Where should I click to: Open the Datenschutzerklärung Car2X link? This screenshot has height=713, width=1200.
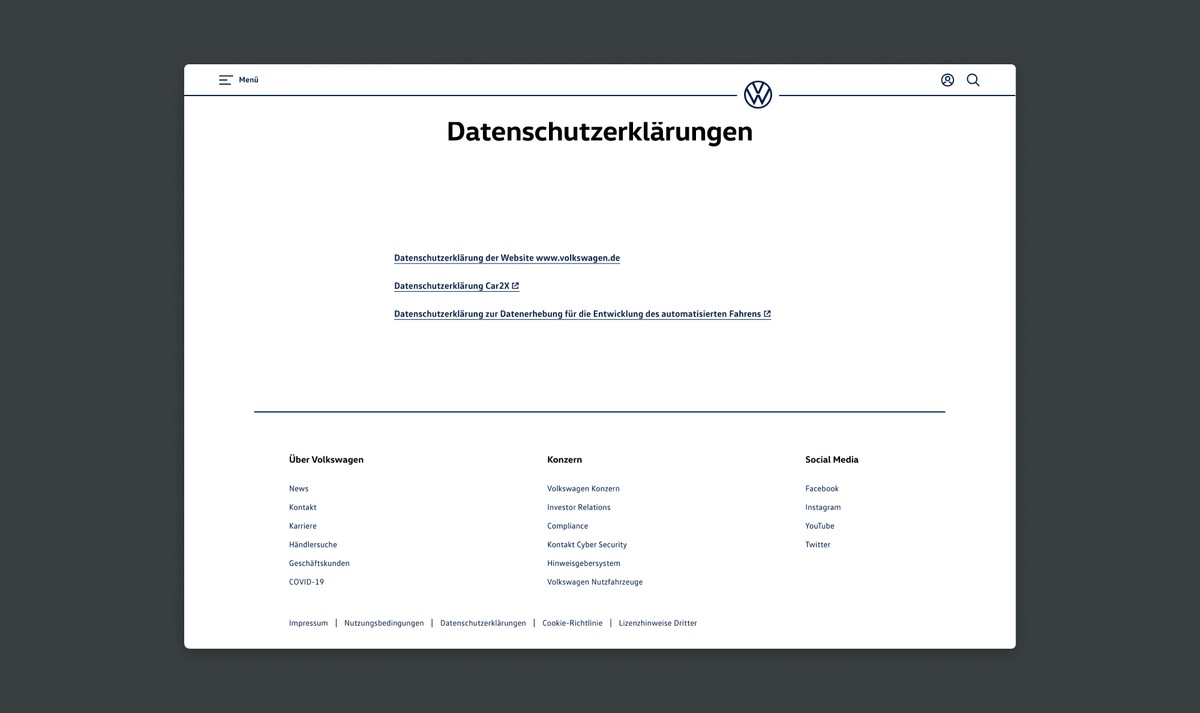click(x=451, y=285)
